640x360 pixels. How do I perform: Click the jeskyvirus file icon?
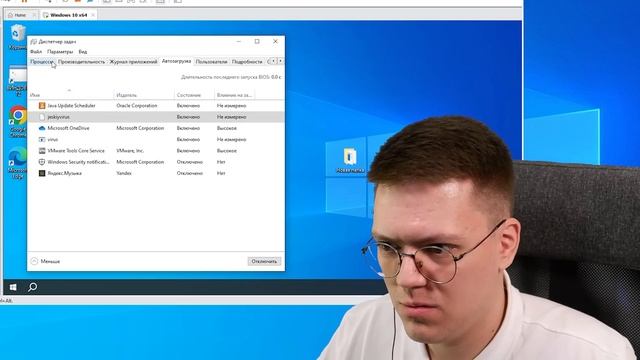pos(42,117)
